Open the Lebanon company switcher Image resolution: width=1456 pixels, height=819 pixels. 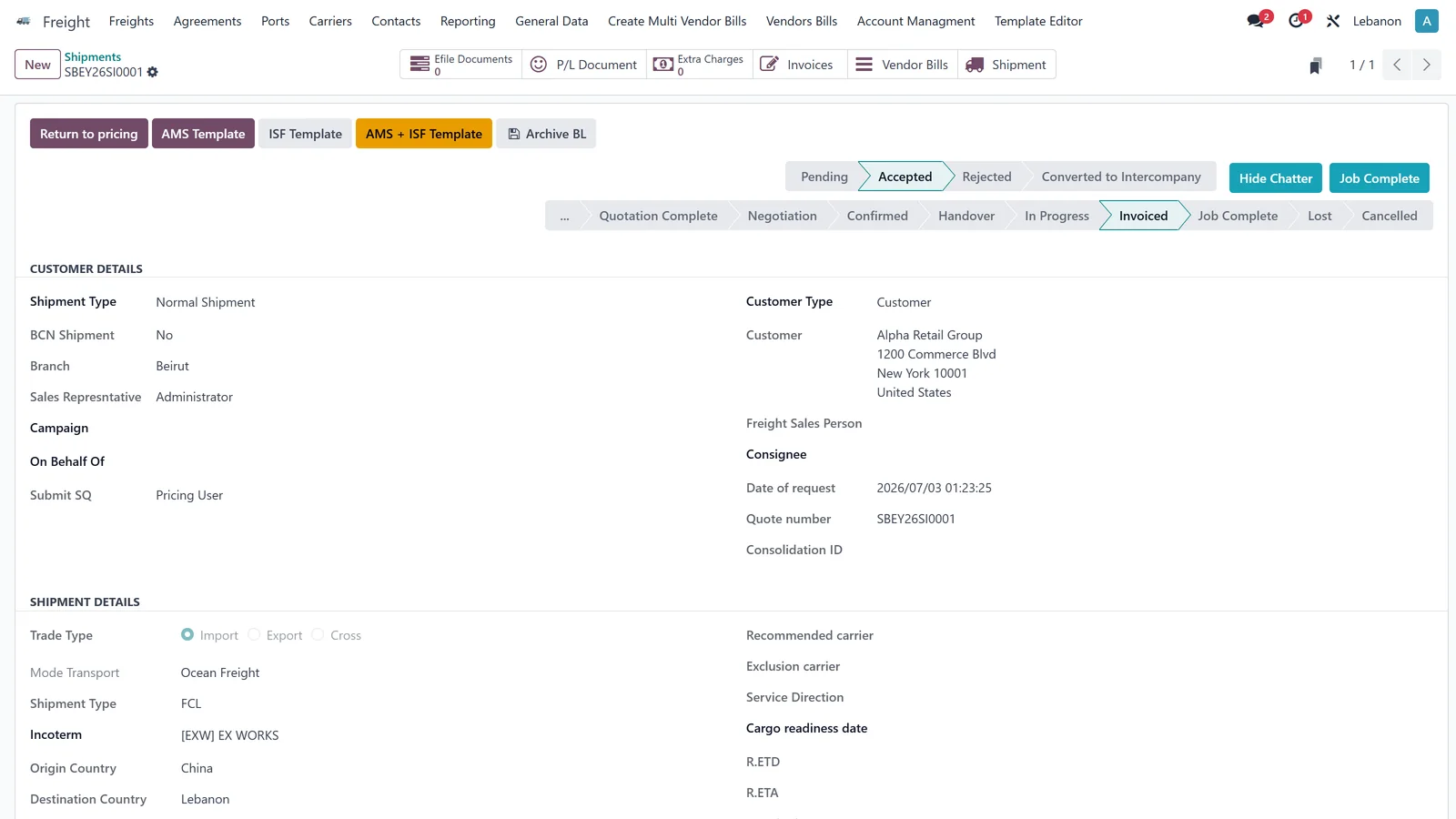click(1377, 21)
